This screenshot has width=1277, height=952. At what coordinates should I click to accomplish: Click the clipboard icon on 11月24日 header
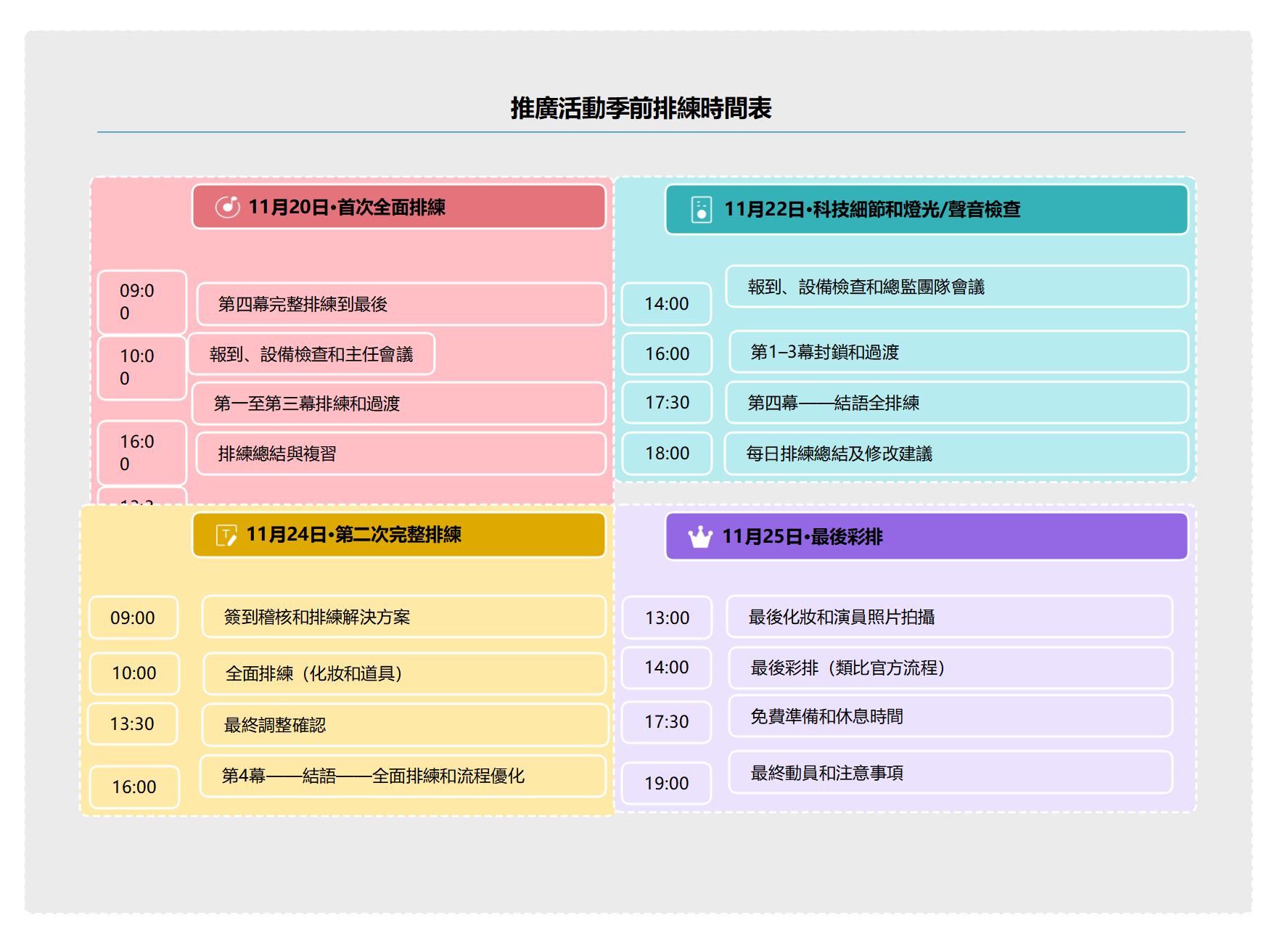[x=227, y=535]
